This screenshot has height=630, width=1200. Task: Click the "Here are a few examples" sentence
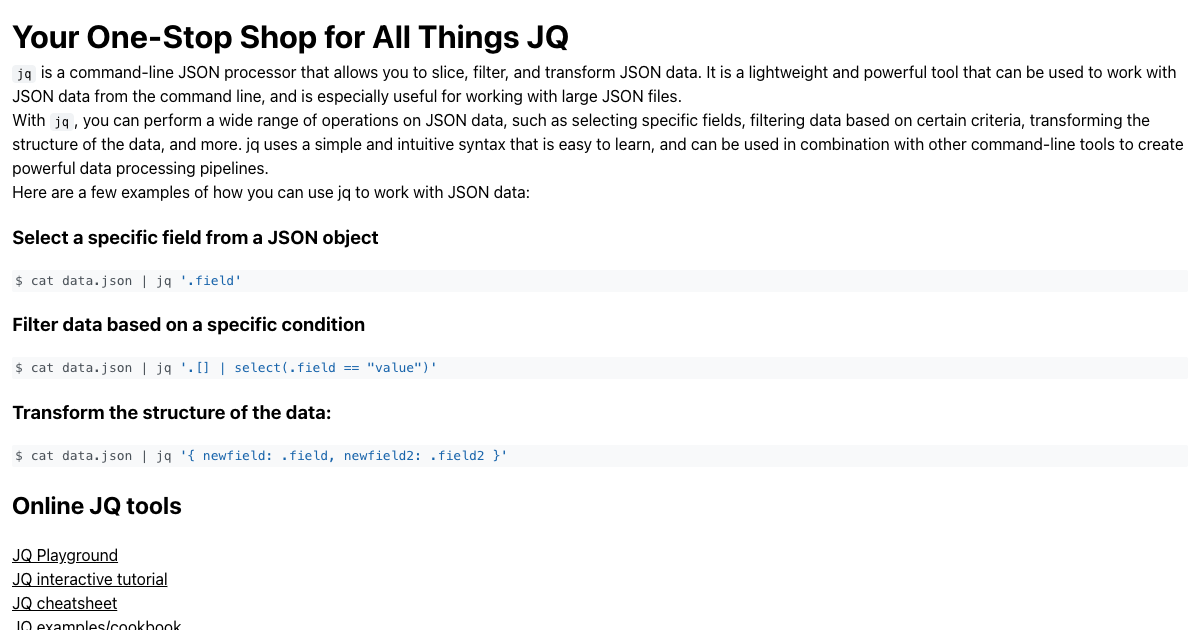[x=270, y=192]
